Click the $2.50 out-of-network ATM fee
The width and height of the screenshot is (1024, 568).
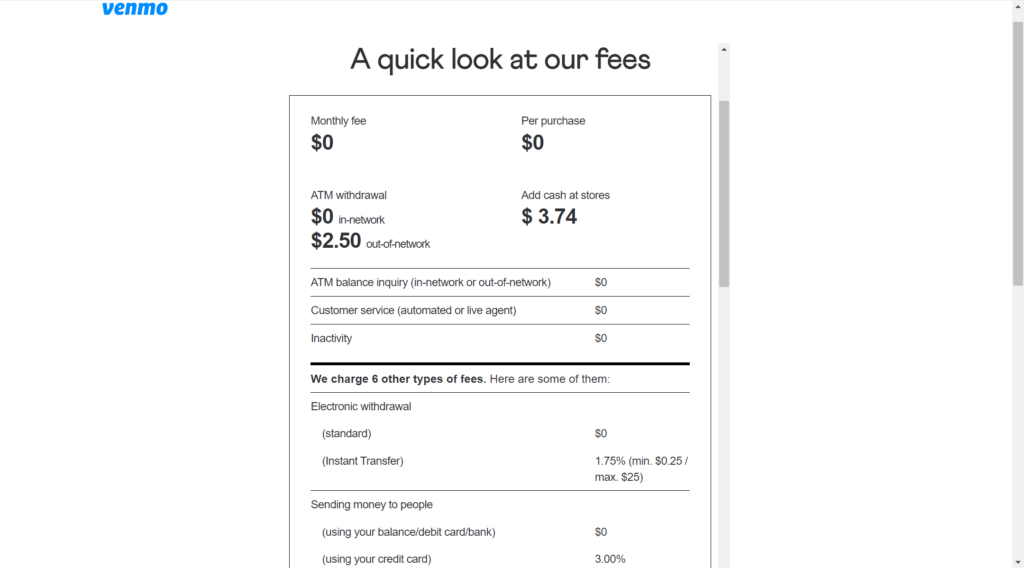pyautogui.click(x=370, y=241)
